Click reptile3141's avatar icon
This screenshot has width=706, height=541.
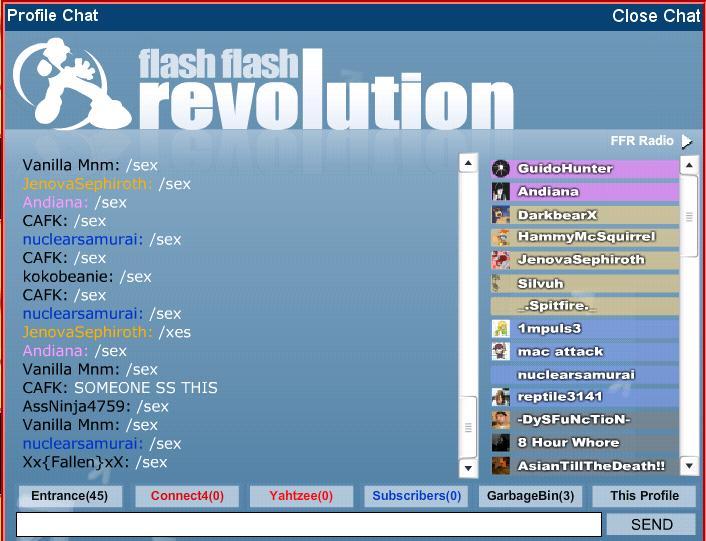[501, 397]
